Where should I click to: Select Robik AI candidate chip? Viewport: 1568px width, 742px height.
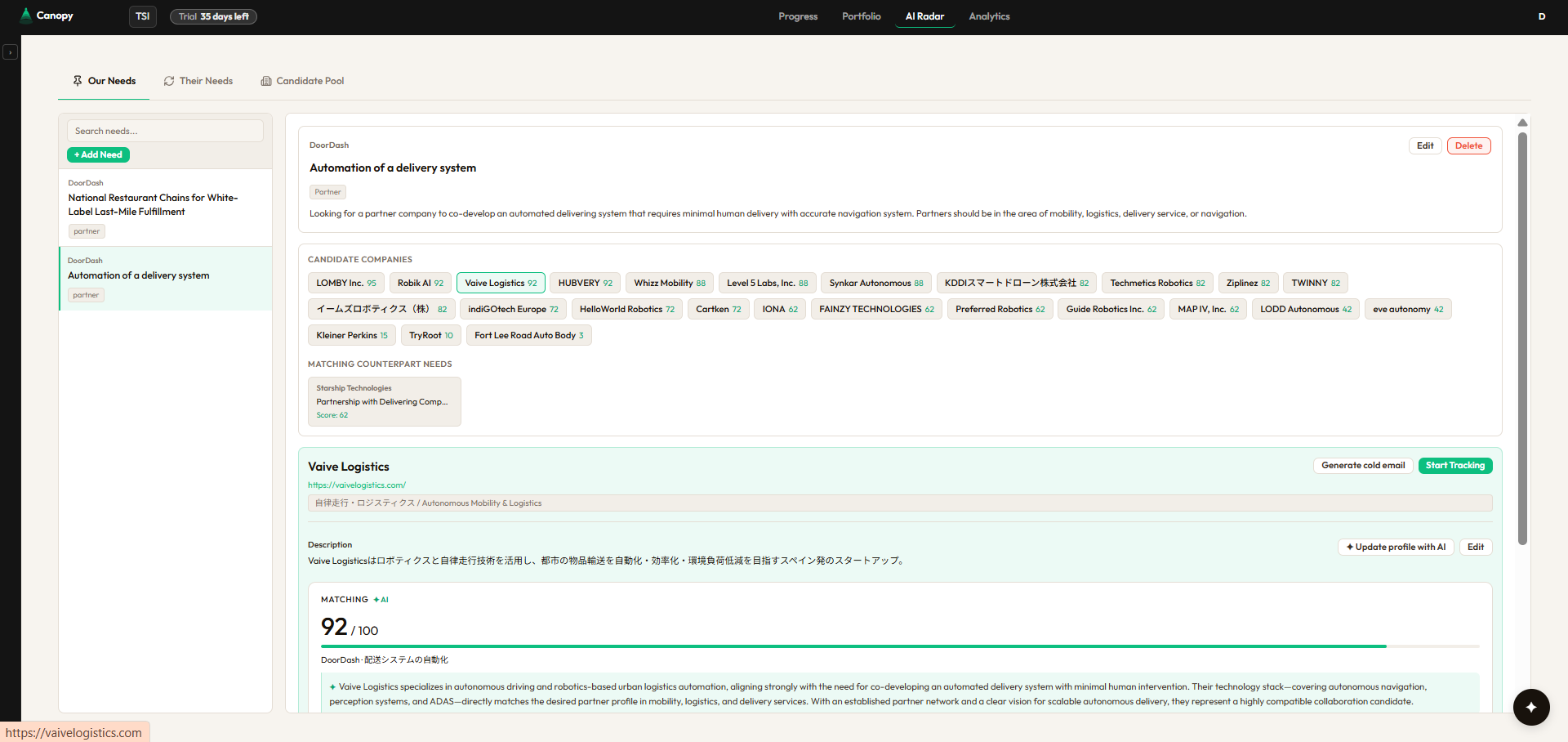[x=421, y=283]
